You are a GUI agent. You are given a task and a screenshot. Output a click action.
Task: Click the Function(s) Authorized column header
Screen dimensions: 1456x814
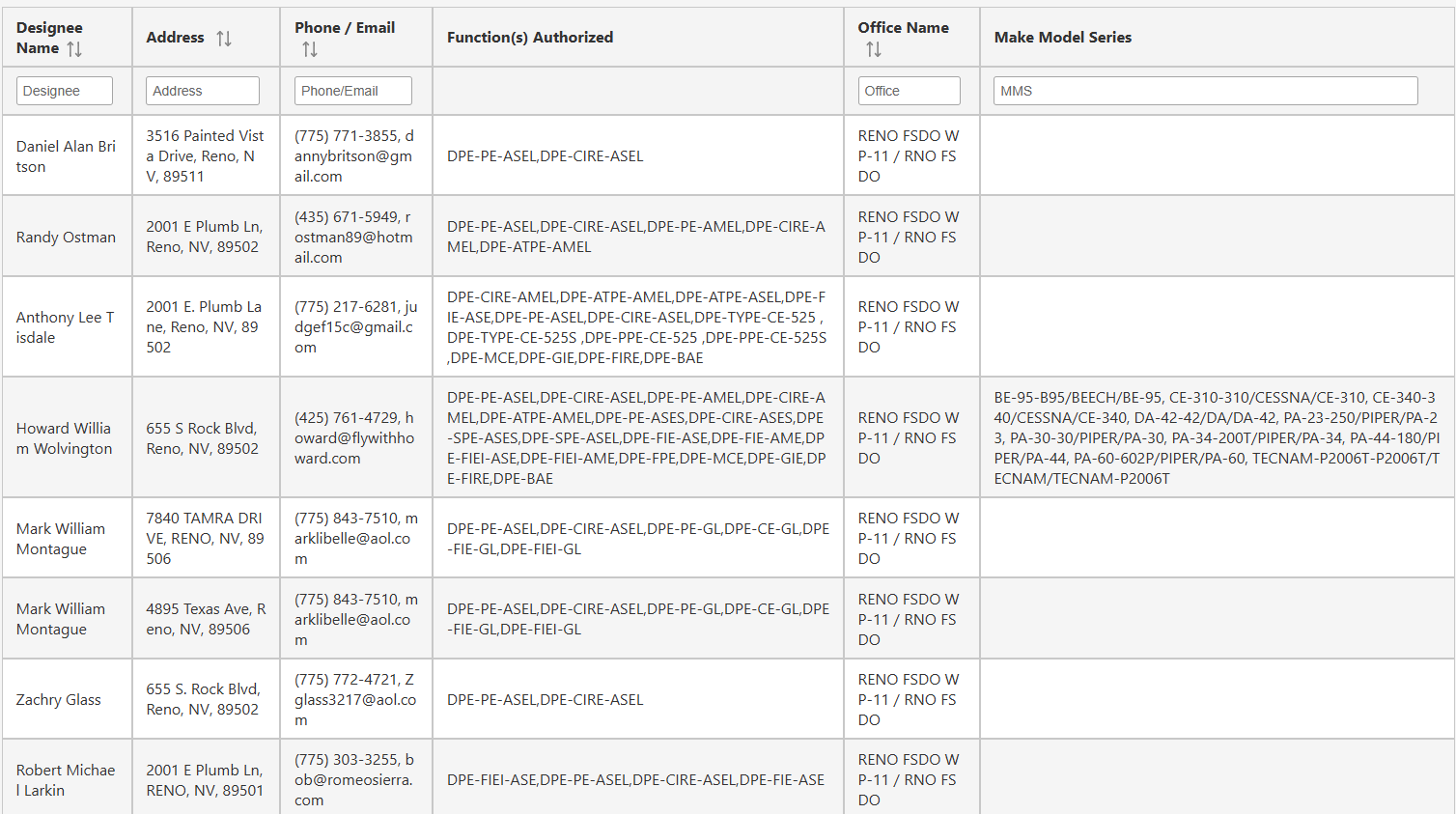tap(530, 38)
